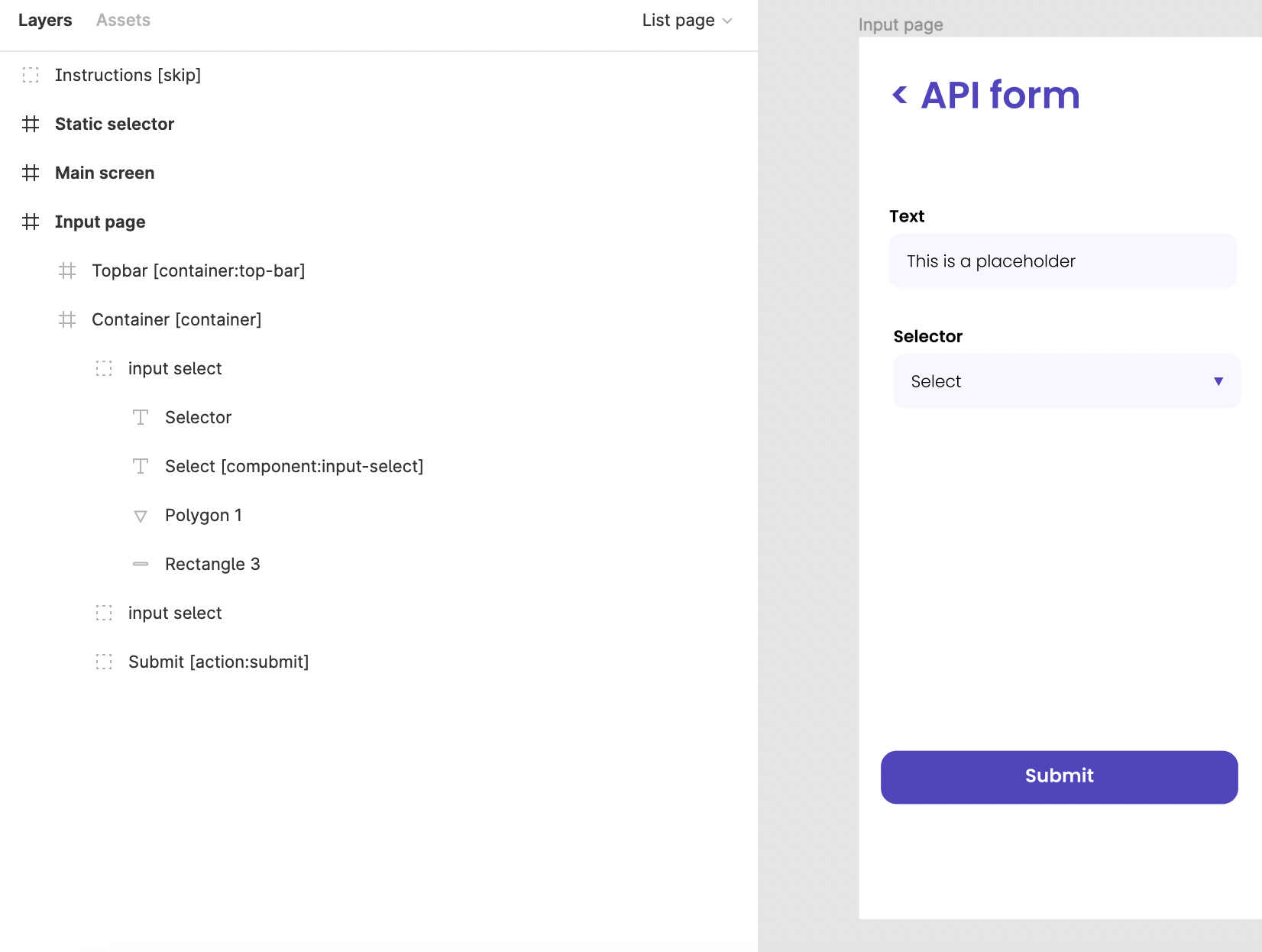1262x952 pixels.
Task: Open the Select dropdown in the form
Action: pyautogui.click(x=1066, y=380)
